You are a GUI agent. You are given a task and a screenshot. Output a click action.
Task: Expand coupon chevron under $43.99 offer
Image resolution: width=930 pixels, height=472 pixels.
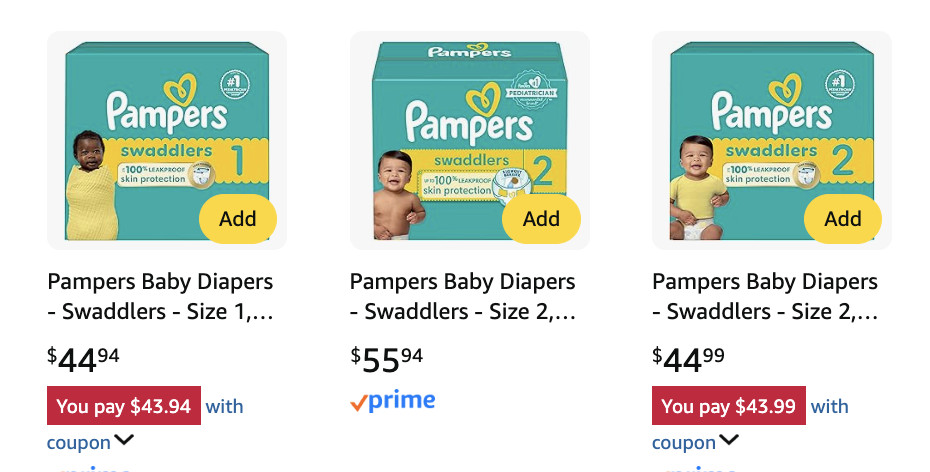(x=729, y=441)
